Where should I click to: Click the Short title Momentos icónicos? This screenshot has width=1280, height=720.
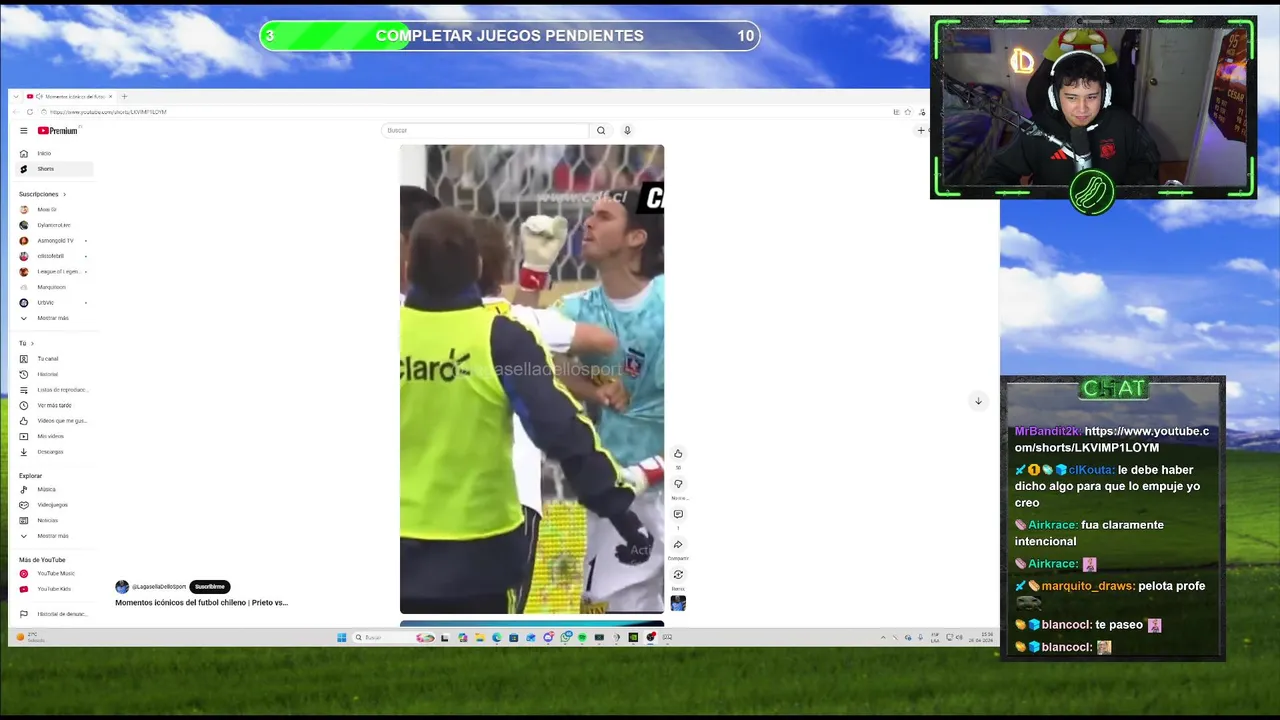[x=201, y=603]
